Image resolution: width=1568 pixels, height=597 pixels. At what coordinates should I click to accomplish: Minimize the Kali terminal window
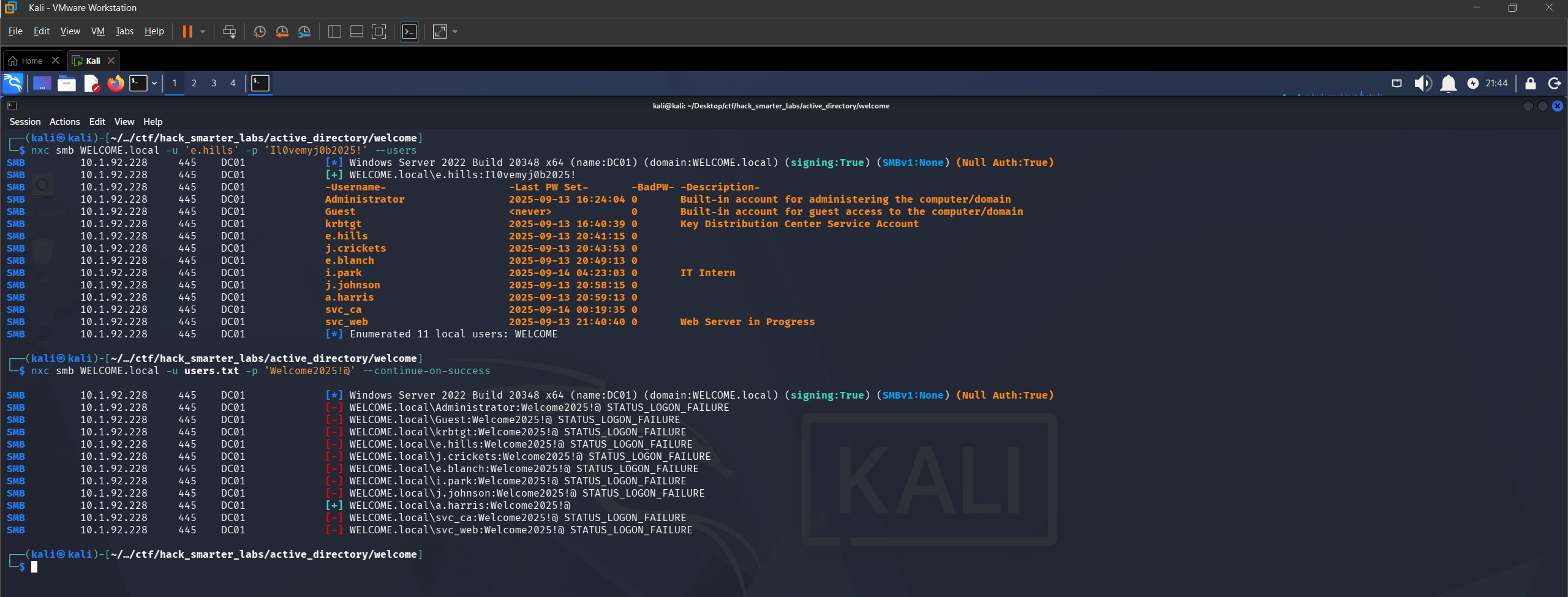1528,106
